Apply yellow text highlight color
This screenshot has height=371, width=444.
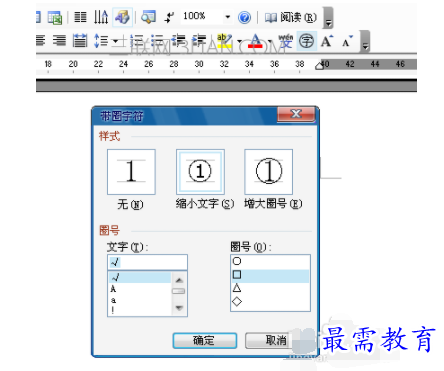(x=224, y=41)
